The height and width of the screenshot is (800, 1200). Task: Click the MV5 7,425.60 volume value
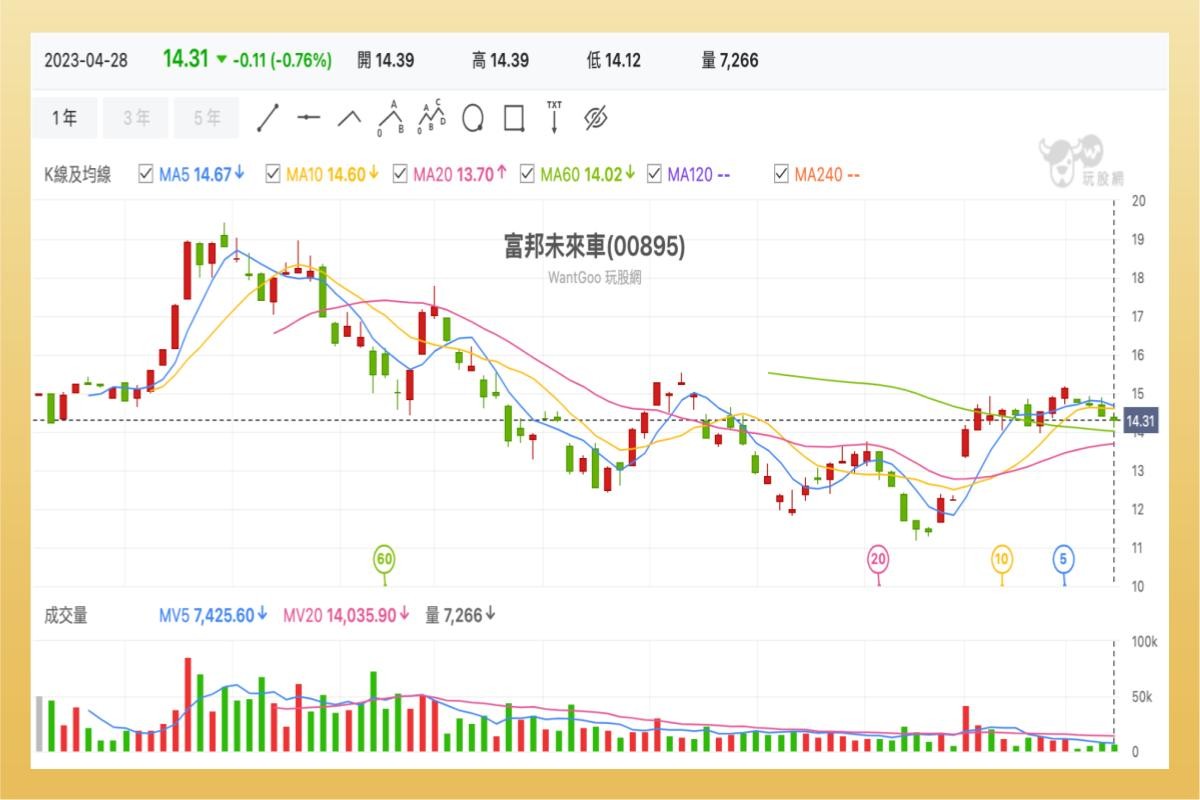(213, 615)
